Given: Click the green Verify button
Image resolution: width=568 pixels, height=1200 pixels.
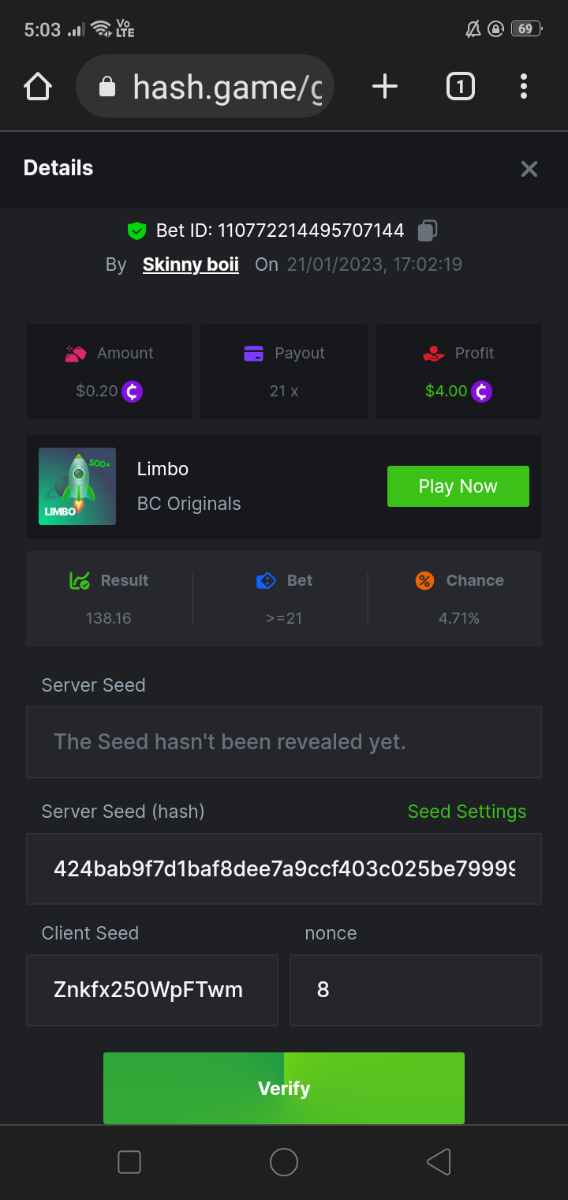Looking at the screenshot, I should click(x=284, y=1088).
